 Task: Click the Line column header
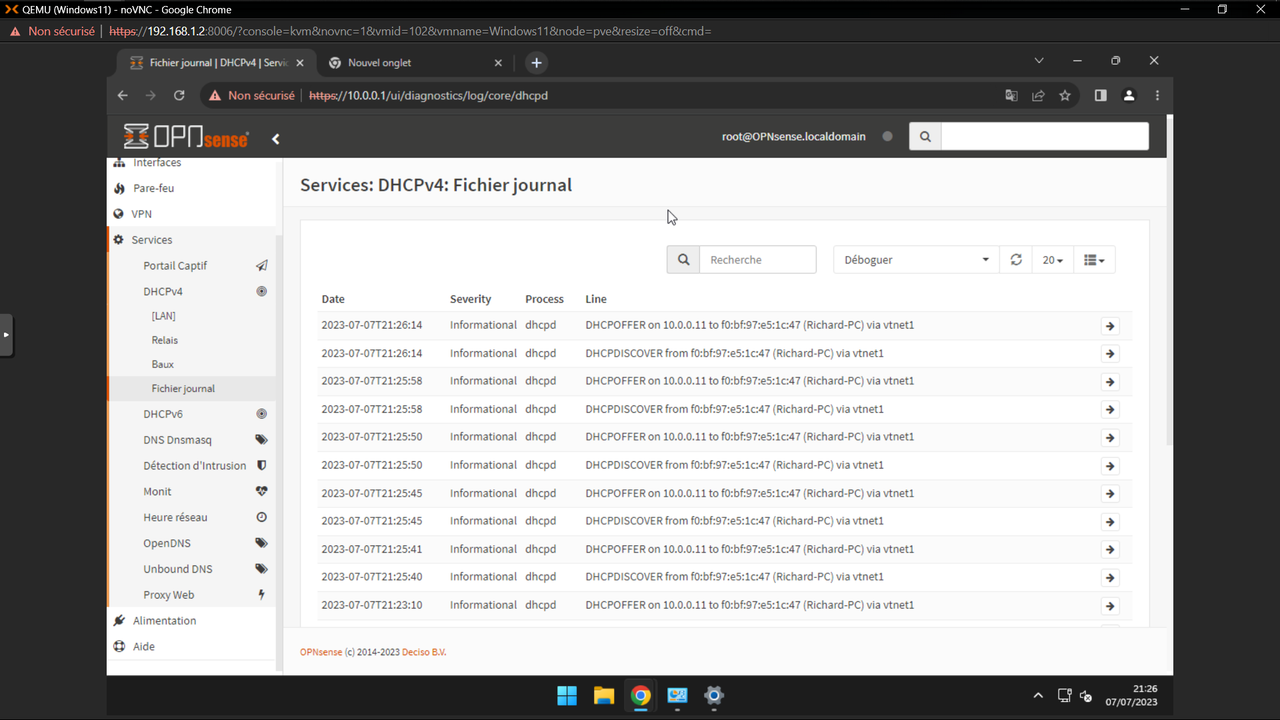tap(596, 299)
